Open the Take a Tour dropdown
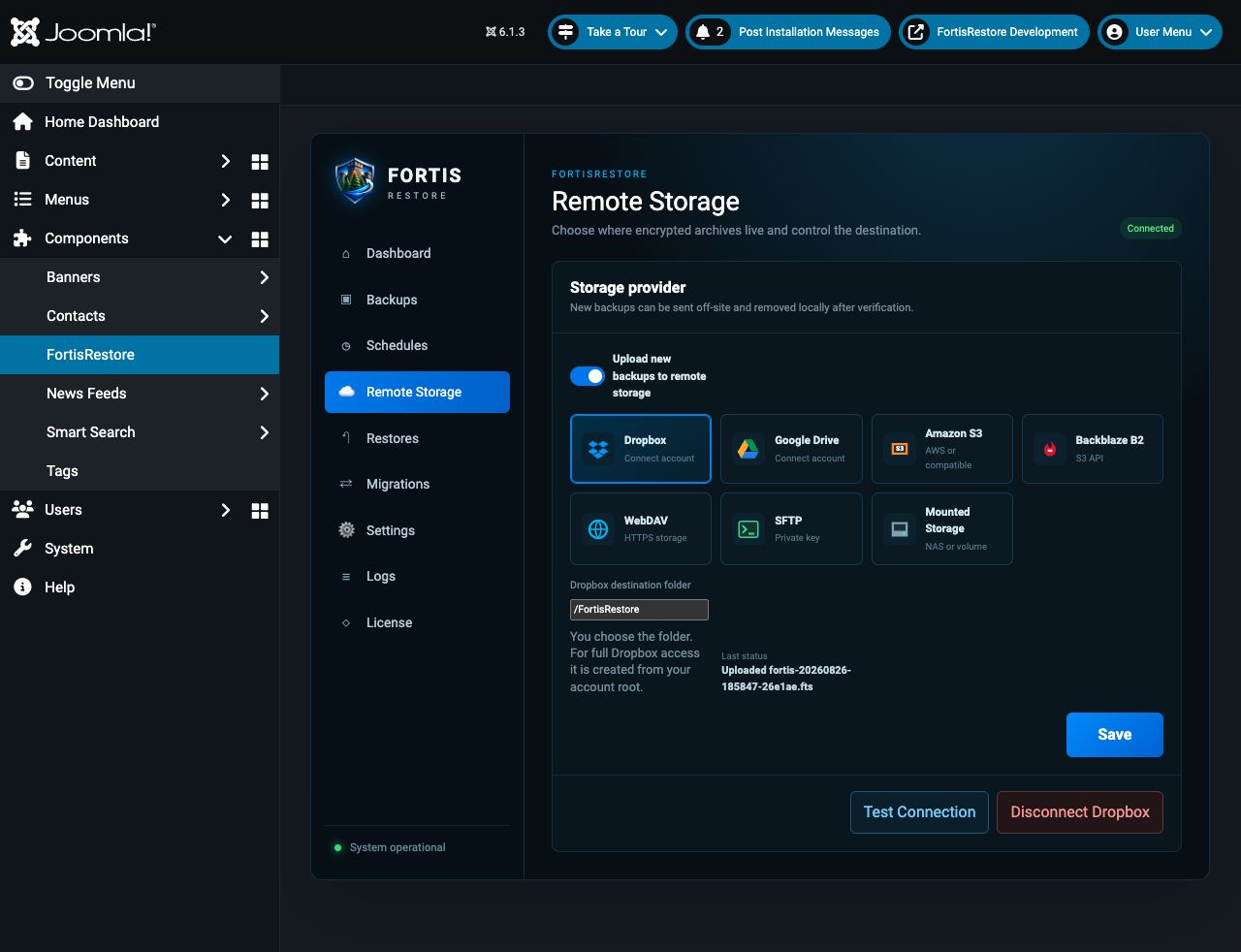This screenshot has width=1241, height=952. pos(613,32)
